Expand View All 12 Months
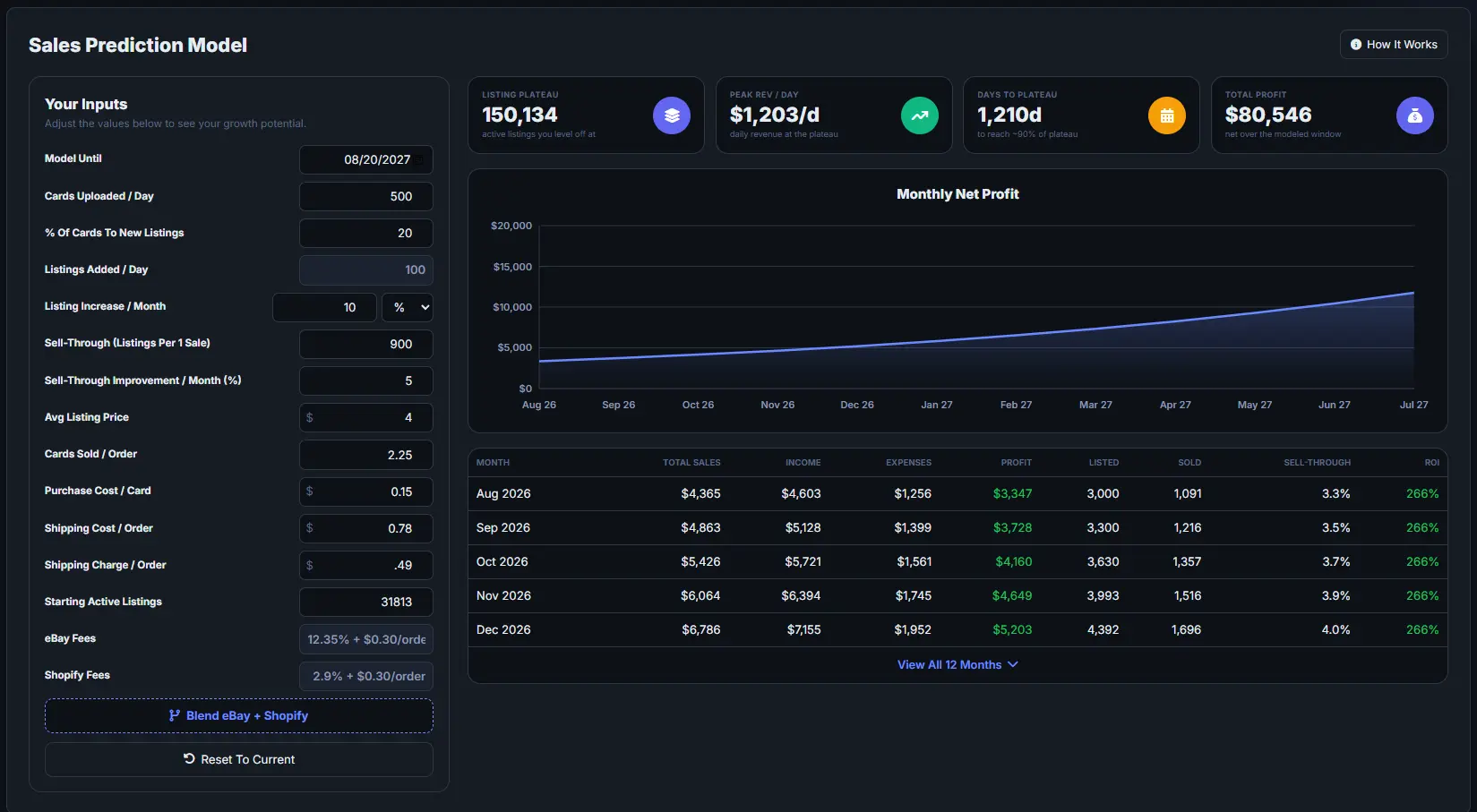The width and height of the screenshot is (1477, 812). 957,664
